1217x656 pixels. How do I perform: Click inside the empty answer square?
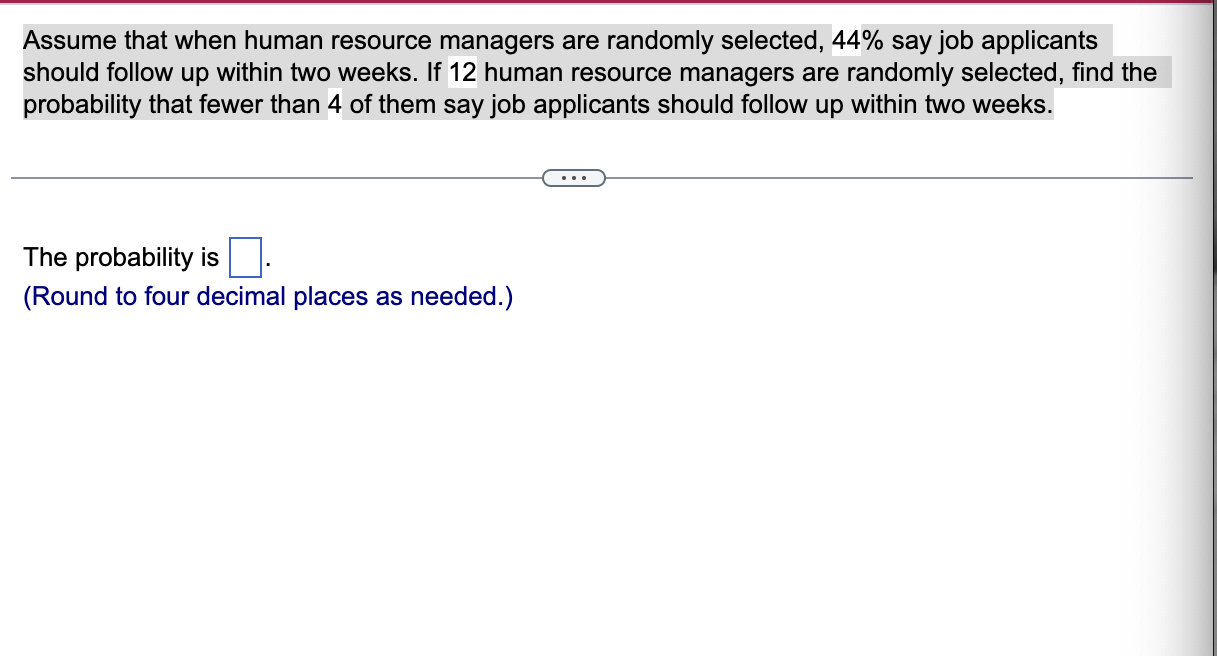coord(243,257)
